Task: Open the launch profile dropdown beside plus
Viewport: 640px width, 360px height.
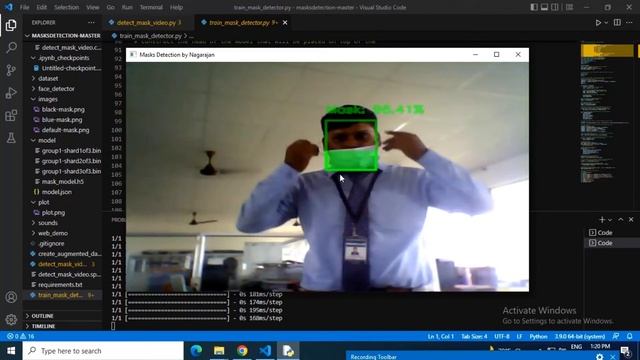Action: pyautogui.click(x=610, y=220)
